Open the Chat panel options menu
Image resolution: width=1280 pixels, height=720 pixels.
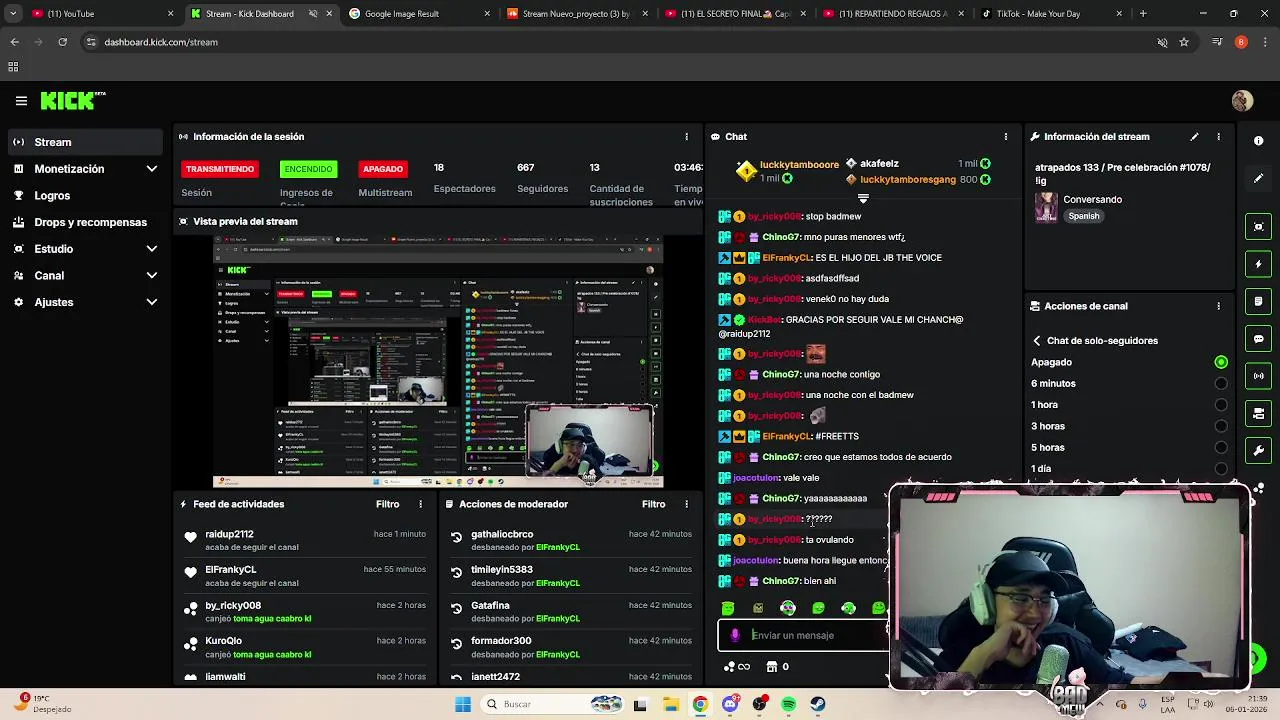(1006, 137)
